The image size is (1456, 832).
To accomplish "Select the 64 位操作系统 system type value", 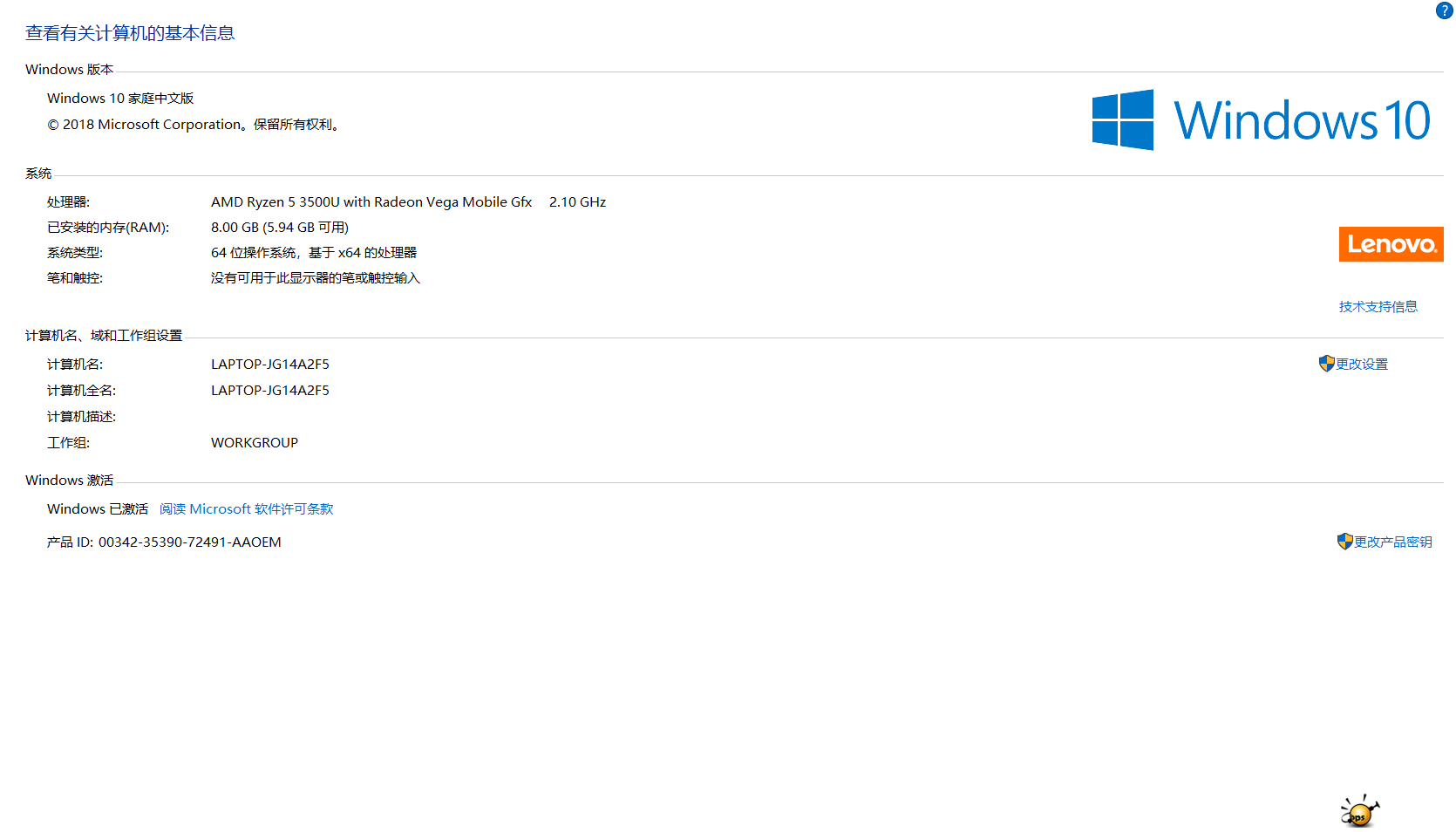I will (314, 252).
